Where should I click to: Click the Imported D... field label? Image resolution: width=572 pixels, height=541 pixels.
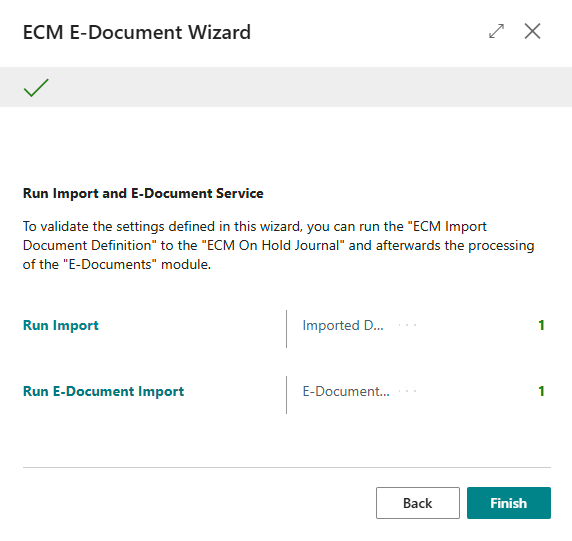click(x=343, y=325)
